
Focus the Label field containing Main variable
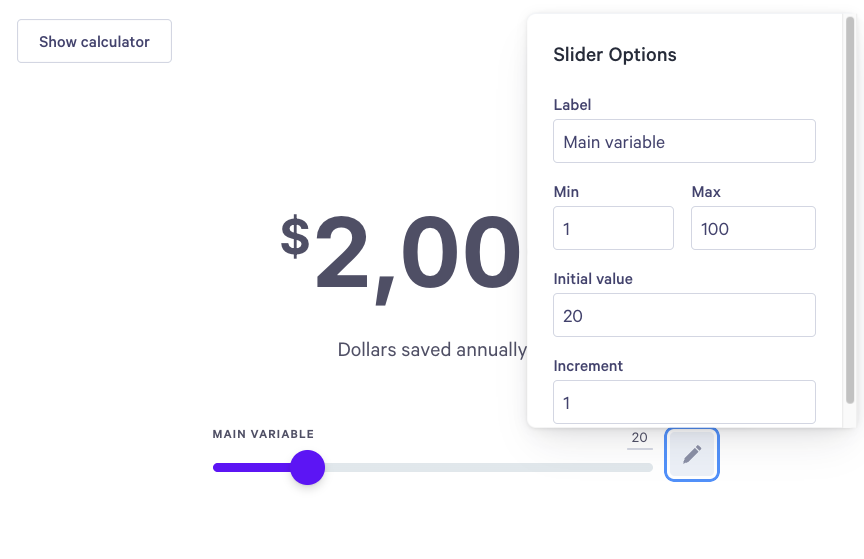tap(684, 141)
